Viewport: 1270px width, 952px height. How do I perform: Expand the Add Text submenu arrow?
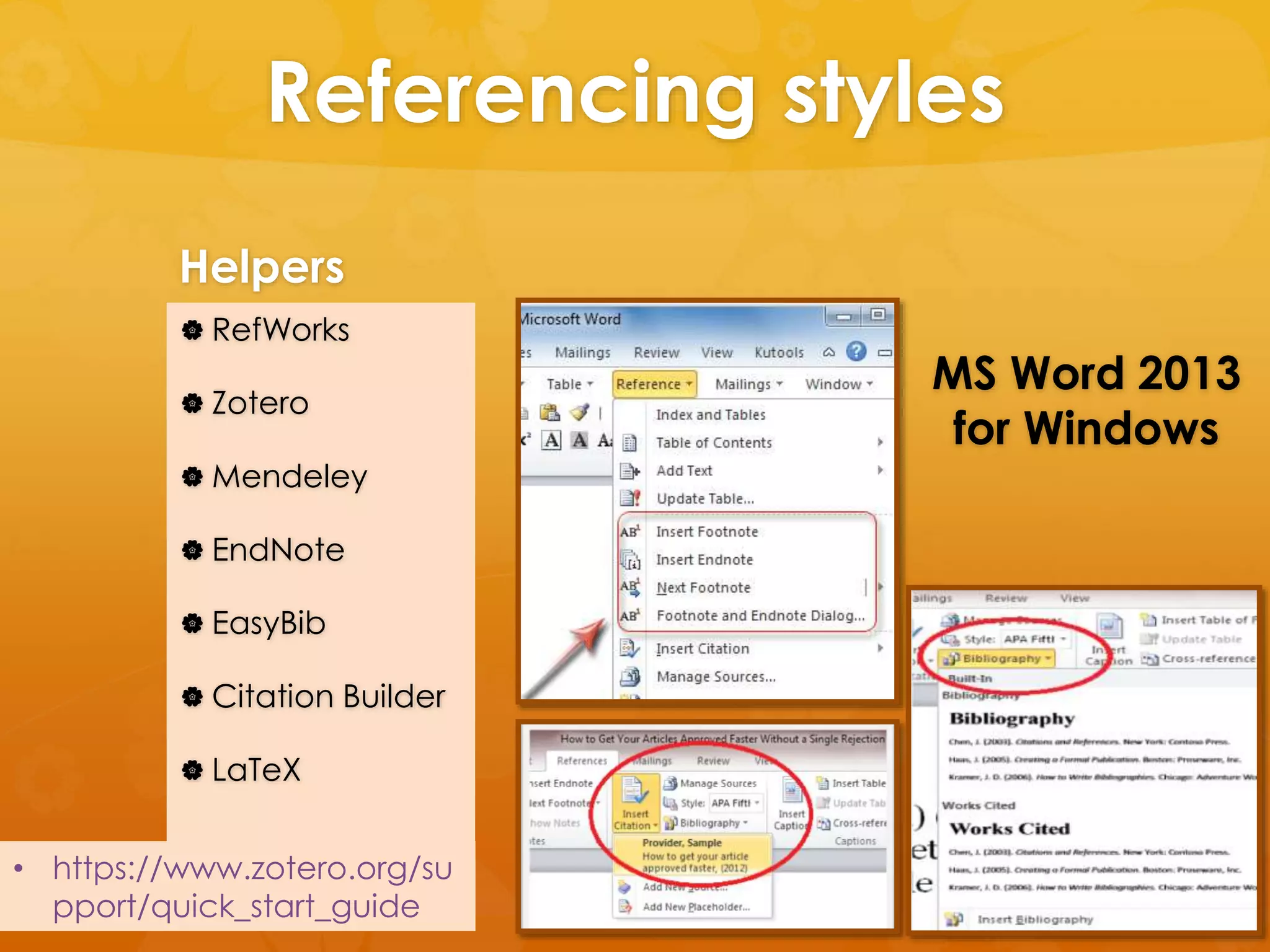(880, 470)
